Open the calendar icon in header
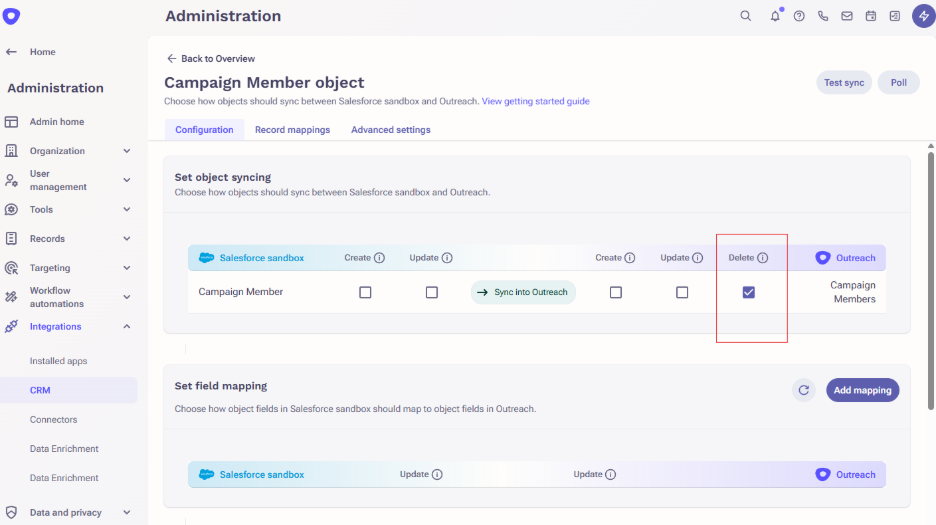This screenshot has width=936, height=525. point(871,16)
